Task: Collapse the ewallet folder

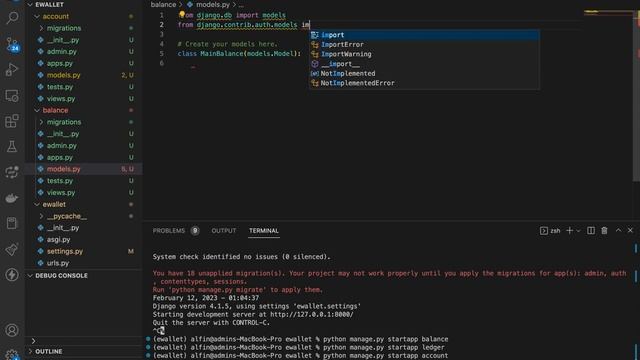Action: click(37, 204)
